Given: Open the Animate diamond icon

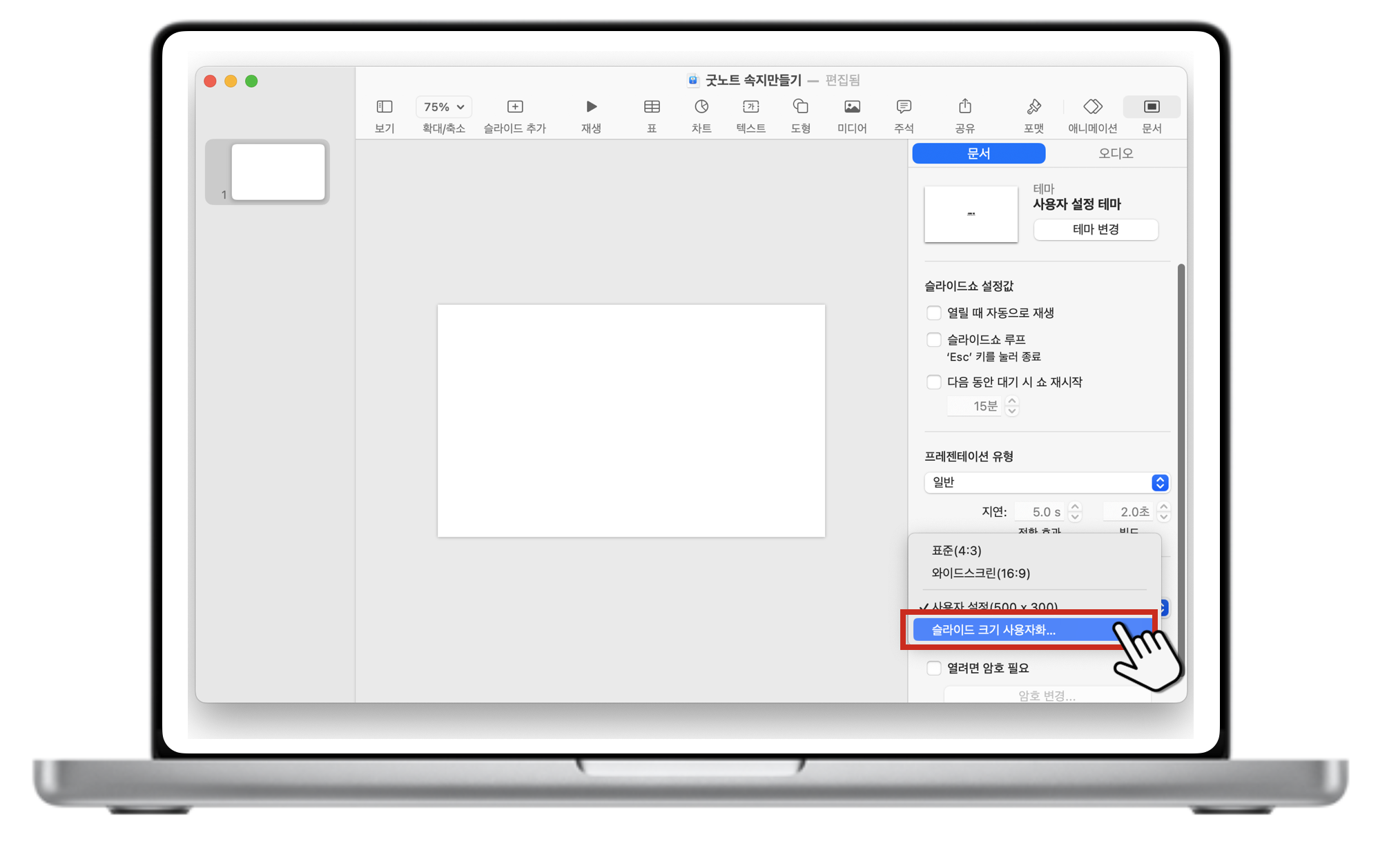Looking at the screenshot, I should coord(1092,107).
